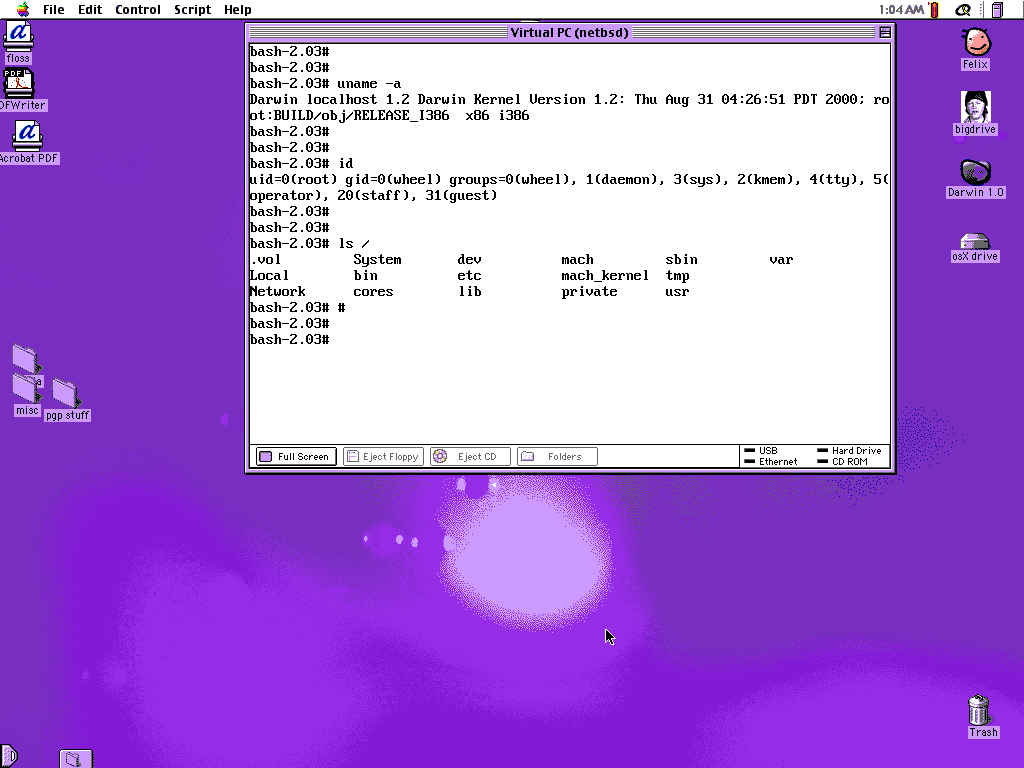Viewport: 1024px width, 768px height.
Task: Click 'var' in the ls listing
Action: [781, 259]
